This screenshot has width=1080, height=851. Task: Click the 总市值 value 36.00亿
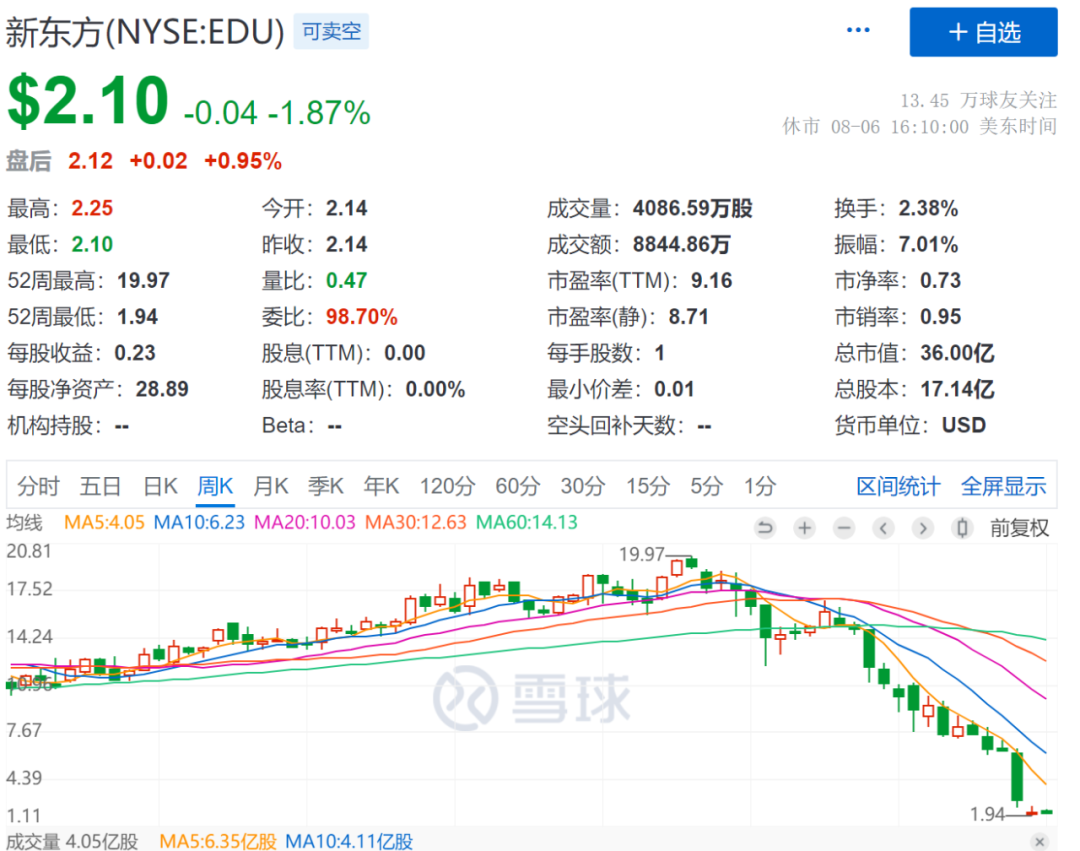click(x=957, y=353)
